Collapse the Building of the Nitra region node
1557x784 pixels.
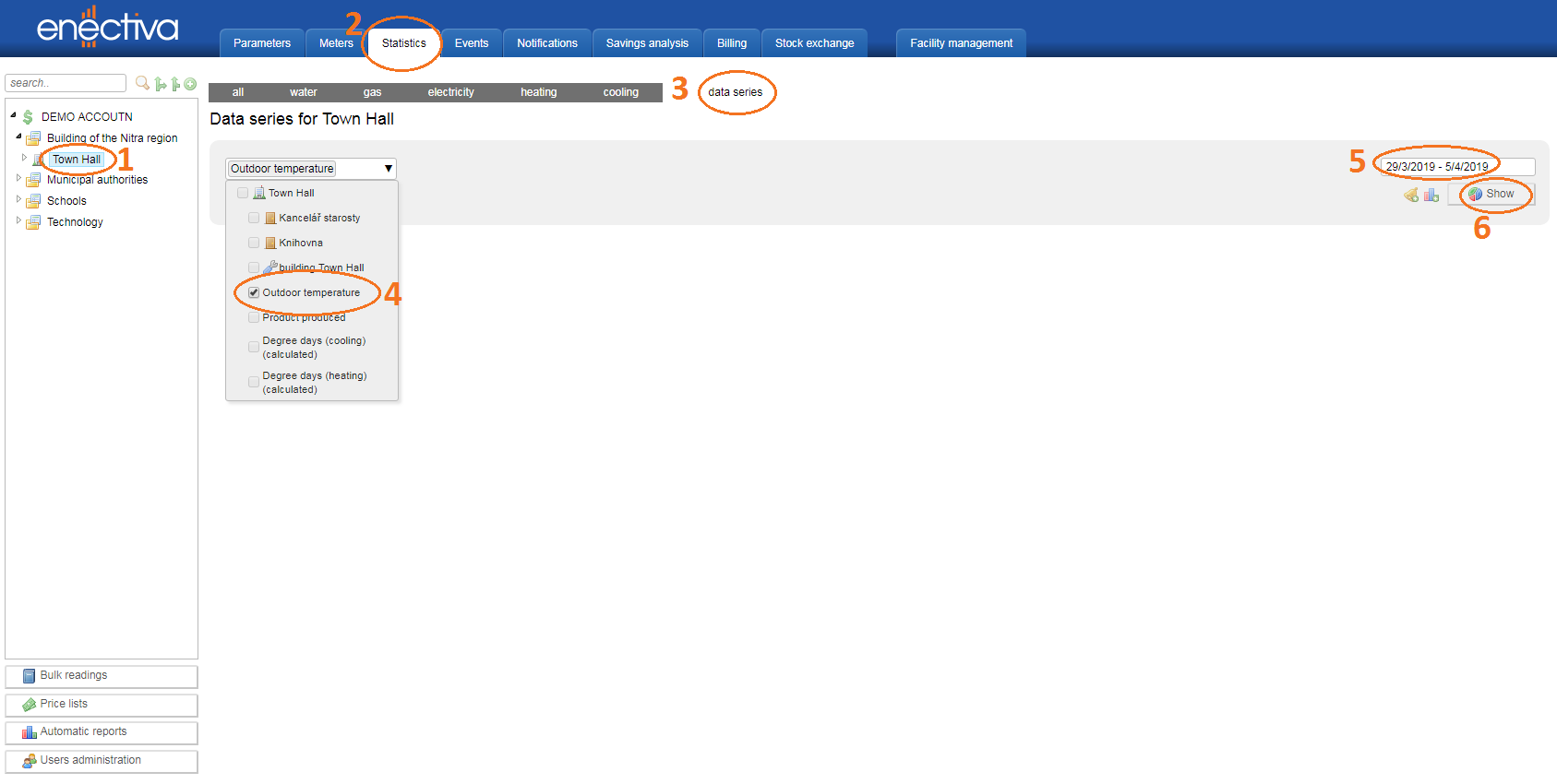pos(18,137)
